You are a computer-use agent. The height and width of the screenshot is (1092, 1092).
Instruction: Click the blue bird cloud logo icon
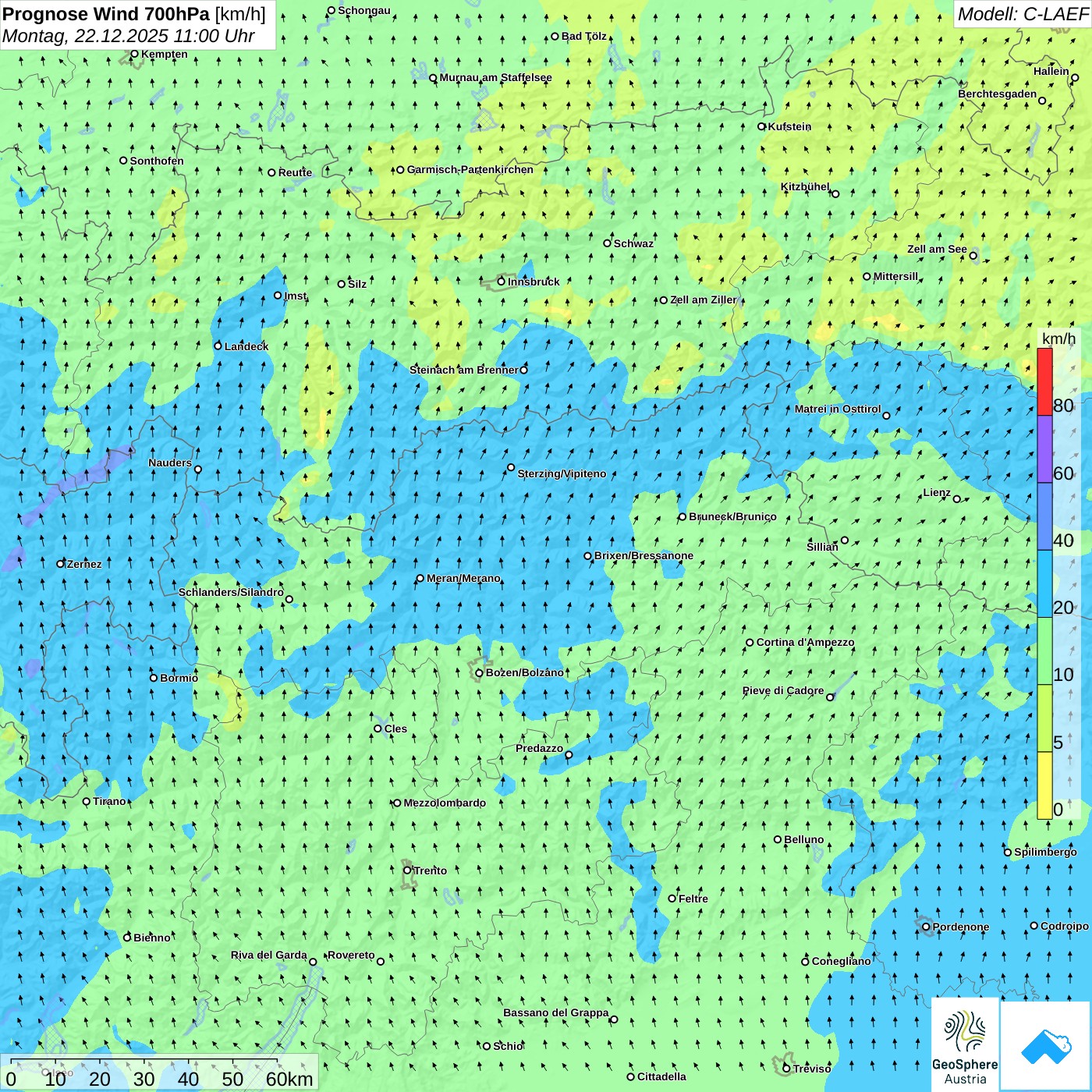pyautogui.click(x=1045, y=1047)
